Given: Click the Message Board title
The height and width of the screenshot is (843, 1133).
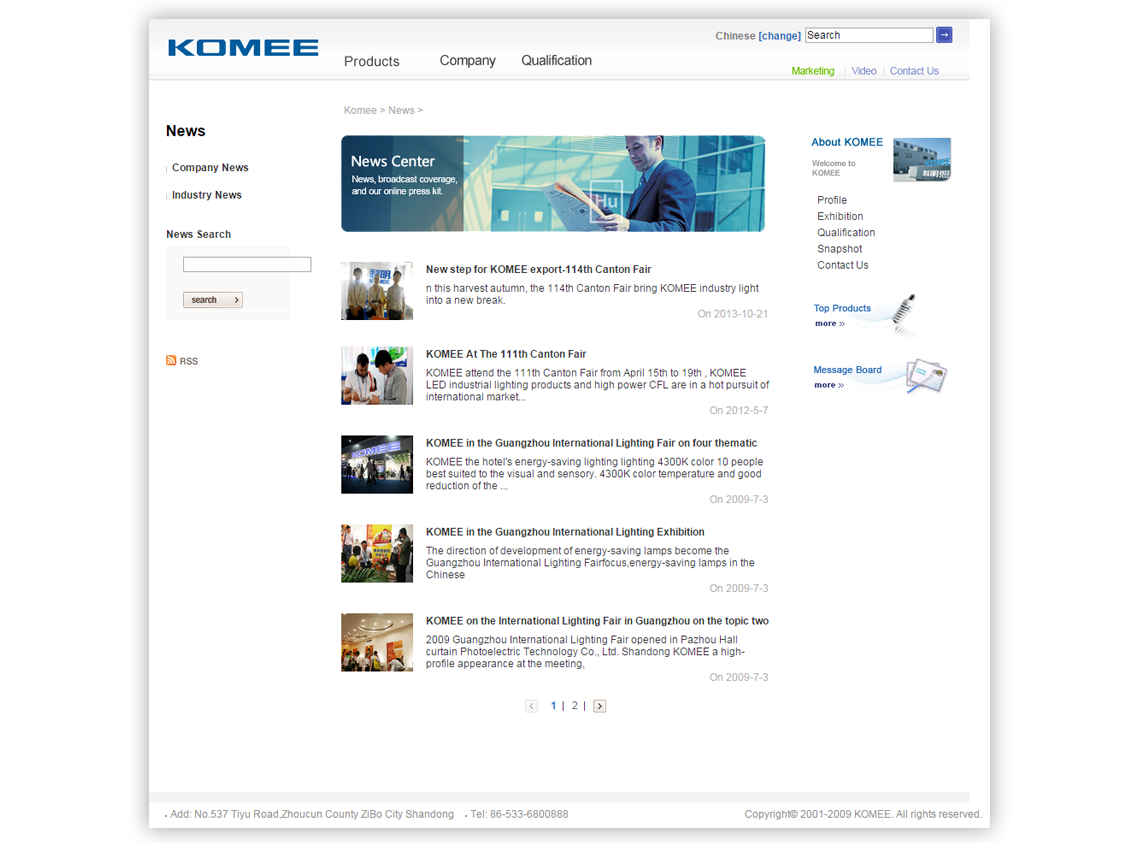Looking at the screenshot, I should point(848,370).
